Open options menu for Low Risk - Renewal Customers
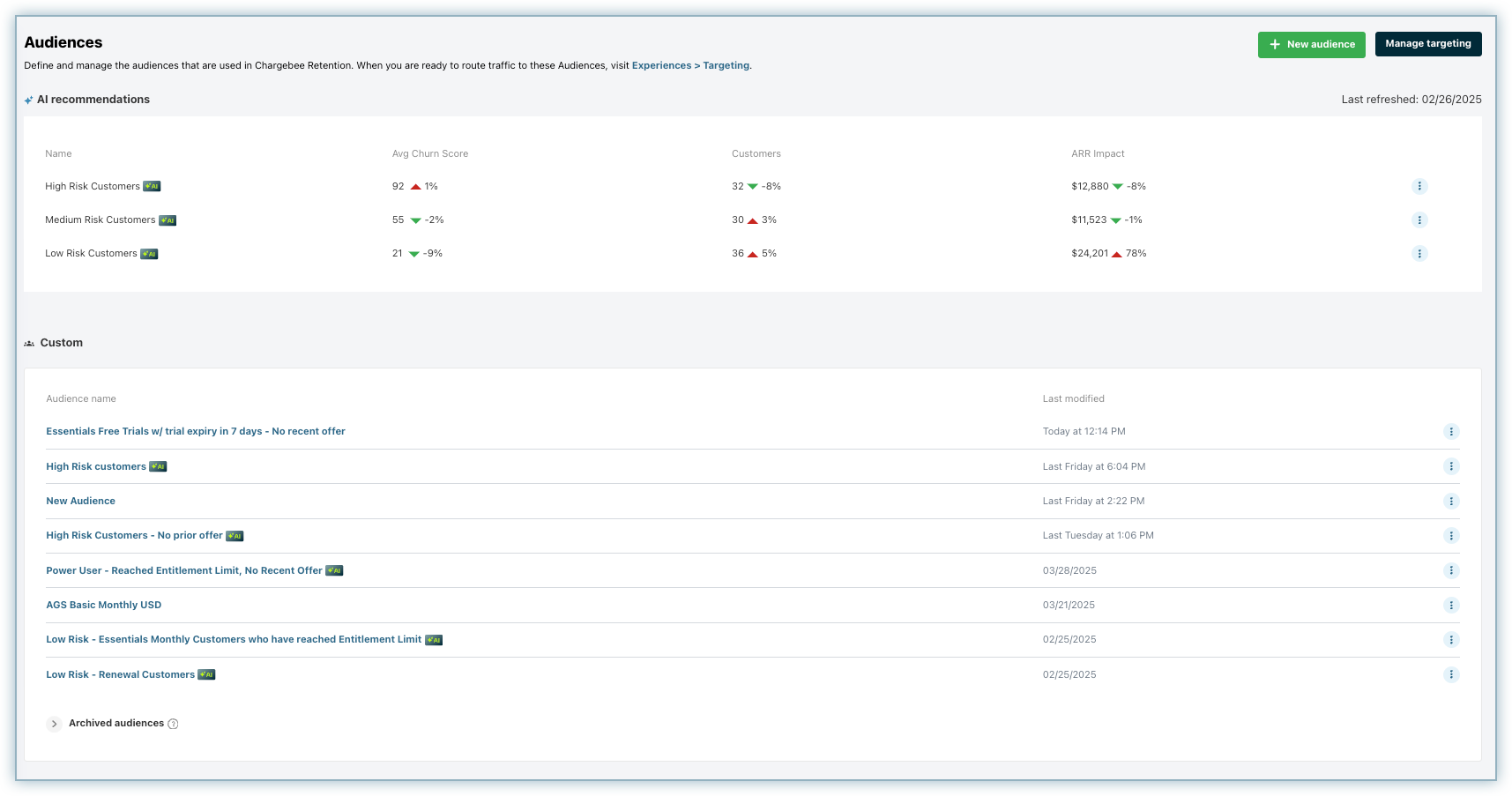This screenshot has width=1512, height=796. 1451,674
